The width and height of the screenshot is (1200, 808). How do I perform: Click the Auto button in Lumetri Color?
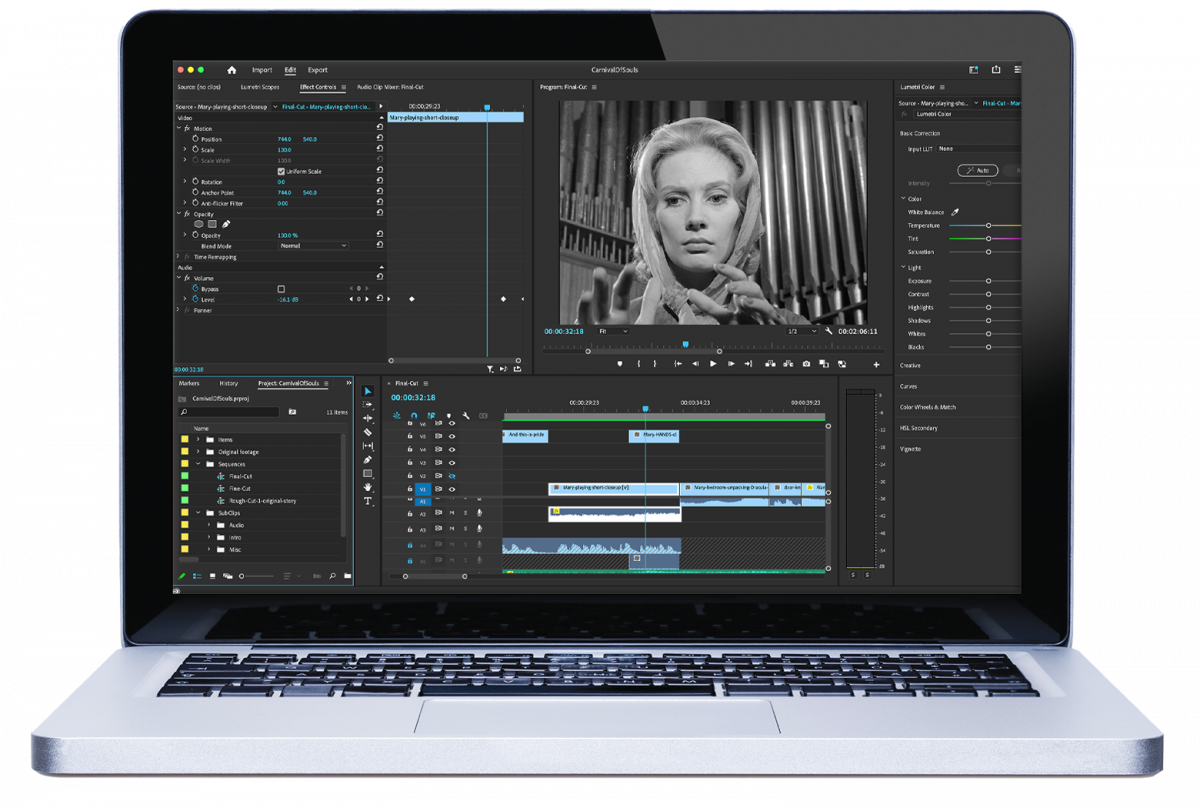pos(978,170)
